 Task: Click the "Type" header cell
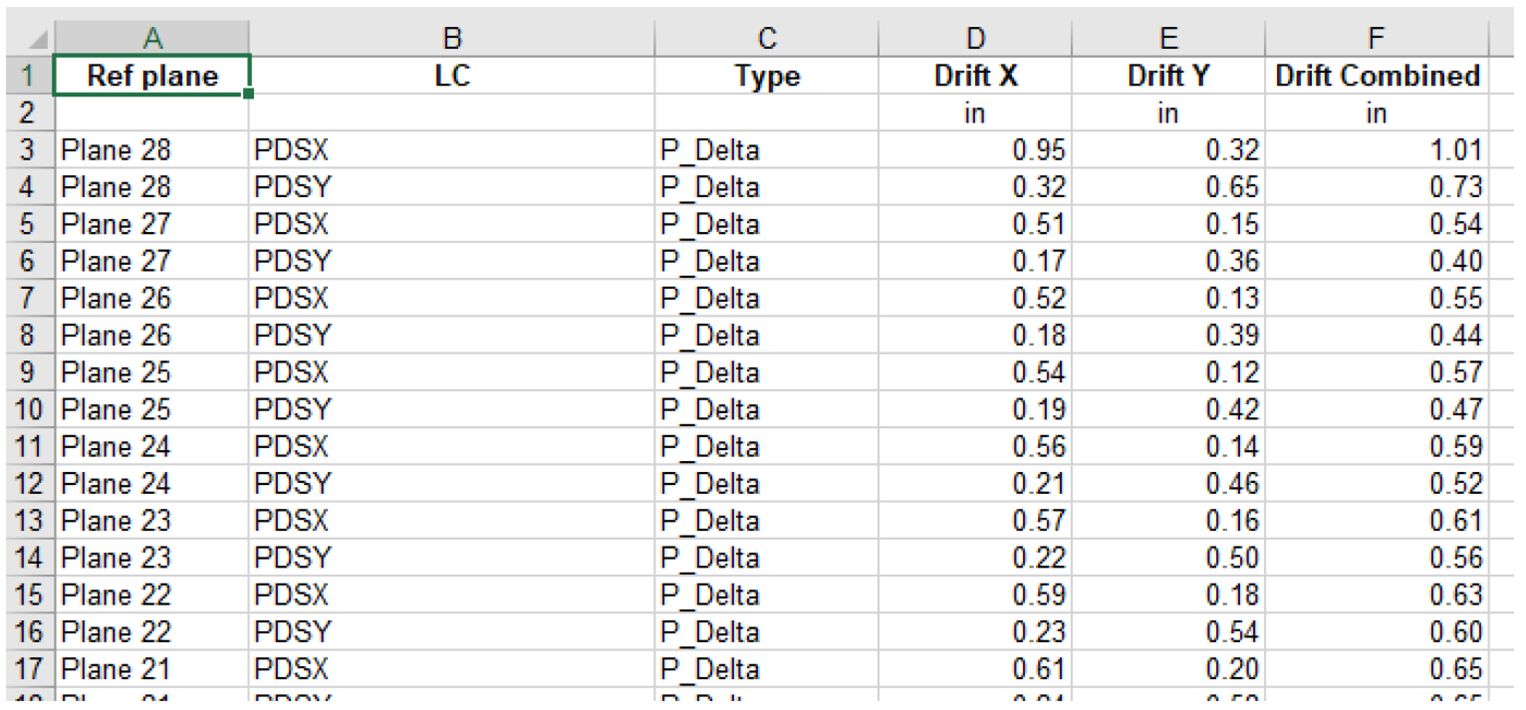(x=767, y=76)
